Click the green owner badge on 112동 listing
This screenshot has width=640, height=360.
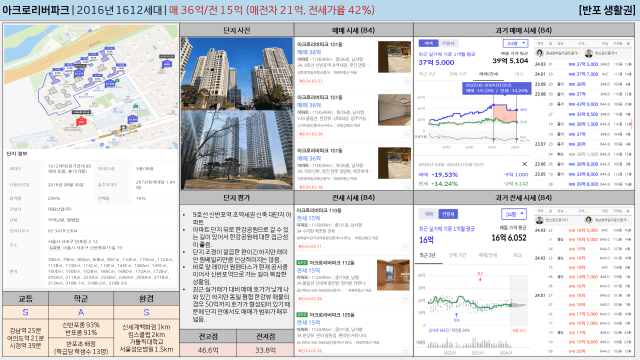(302, 262)
